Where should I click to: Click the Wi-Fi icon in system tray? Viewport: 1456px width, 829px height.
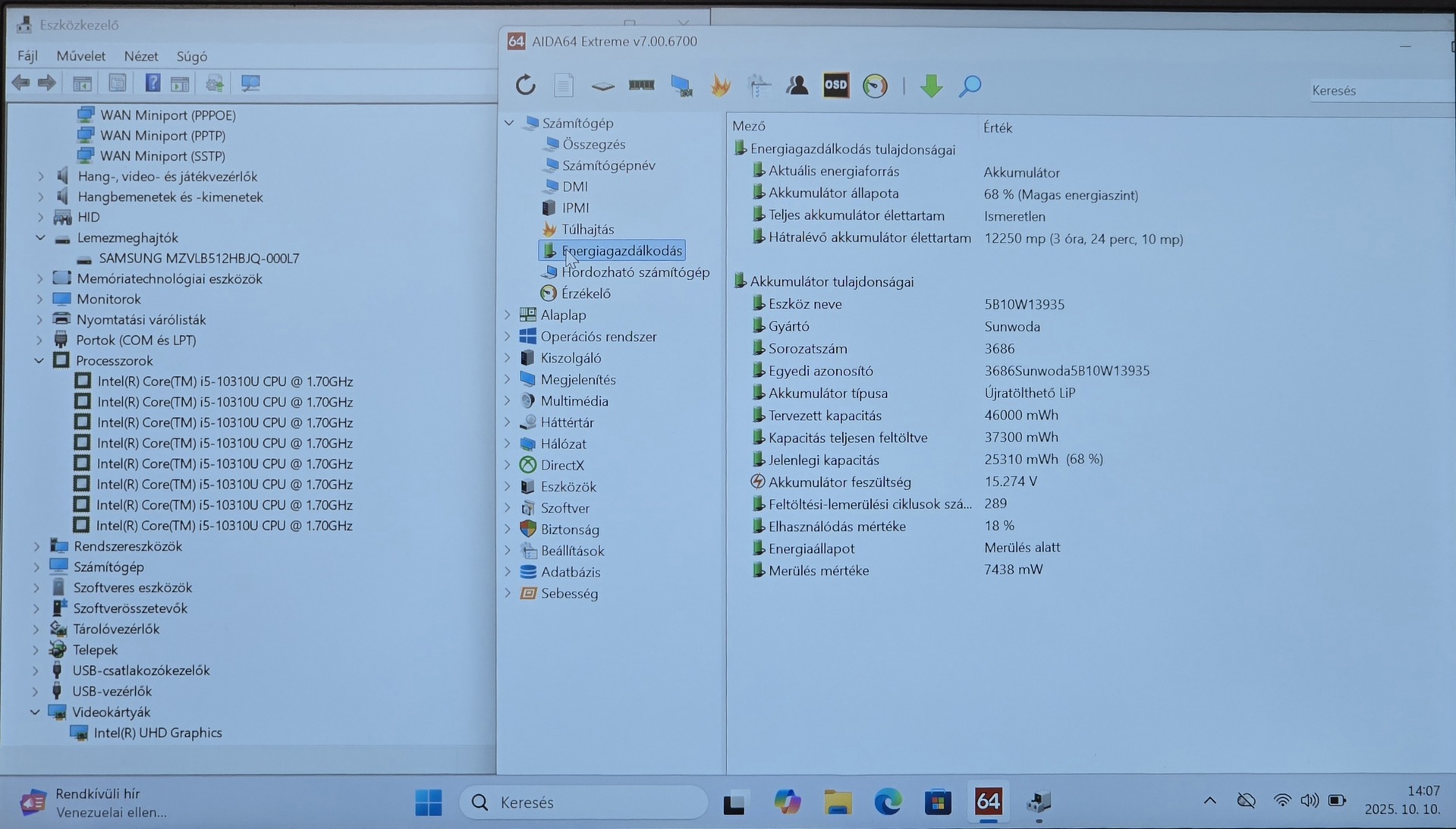(x=1281, y=800)
